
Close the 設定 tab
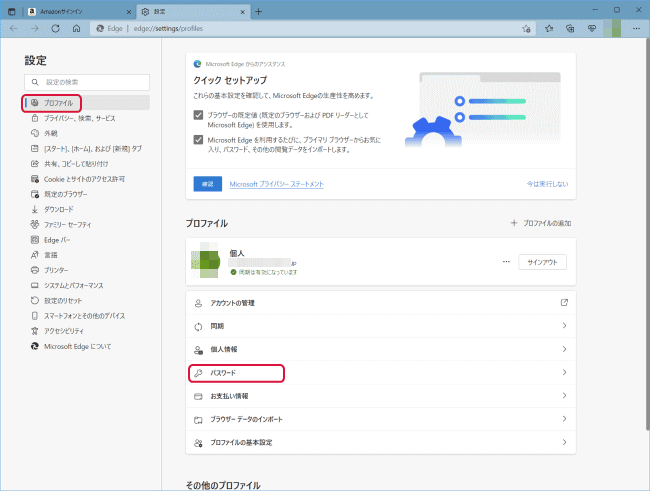[243, 12]
